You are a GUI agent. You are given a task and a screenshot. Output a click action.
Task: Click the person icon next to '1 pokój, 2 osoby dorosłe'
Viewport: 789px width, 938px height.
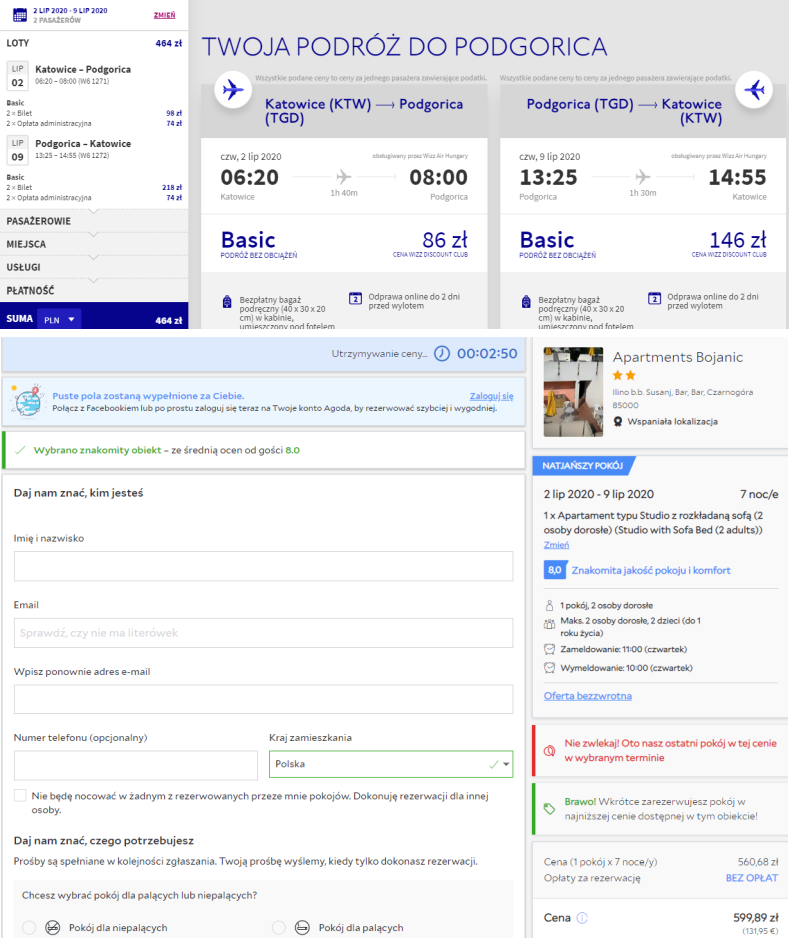[549, 605]
